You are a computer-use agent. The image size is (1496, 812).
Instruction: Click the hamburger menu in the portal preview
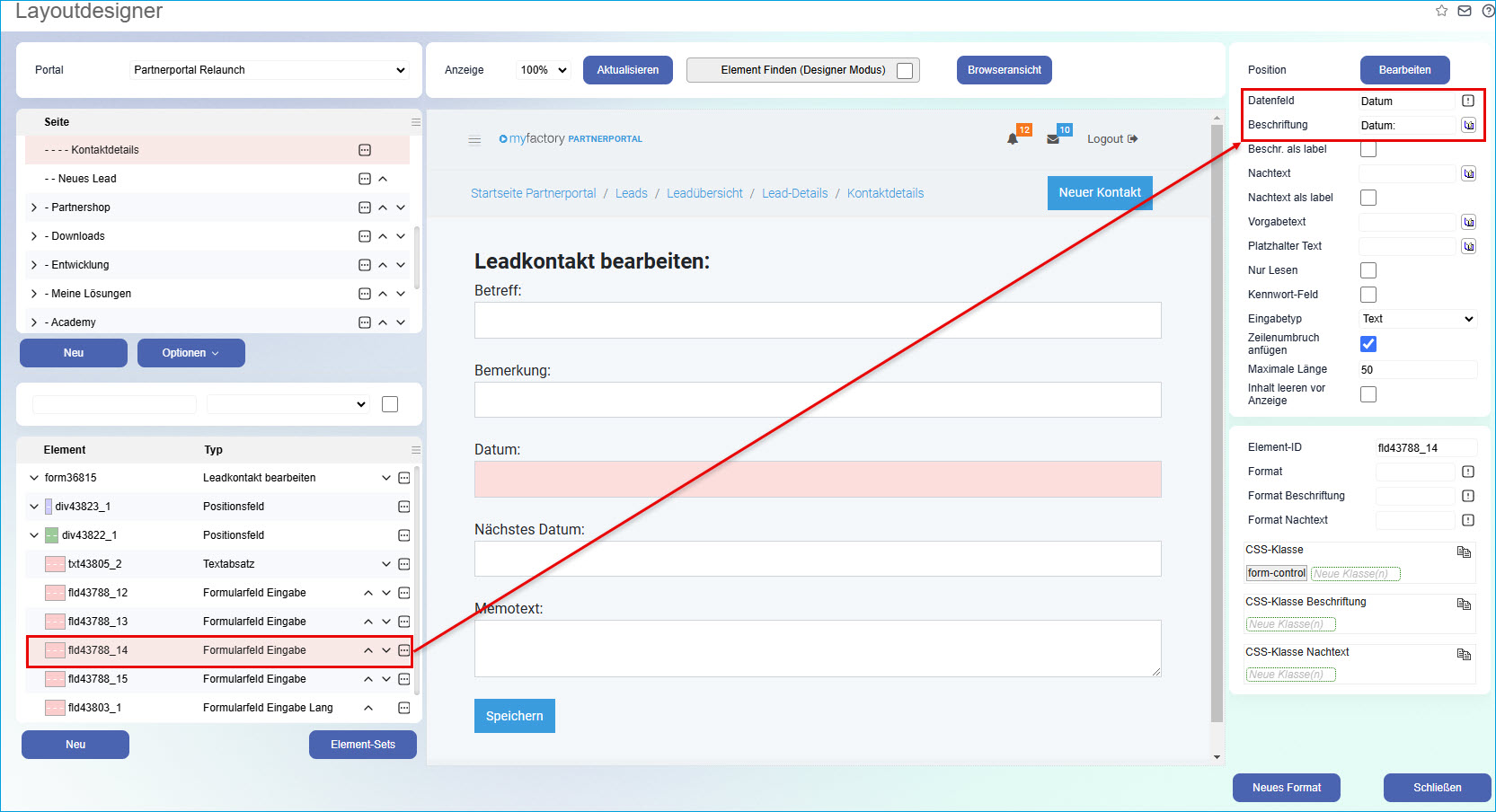click(x=474, y=138)
